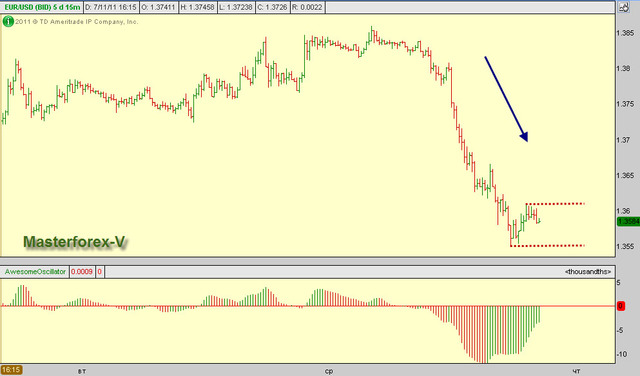
Task: Click the 1.36 price axis label
Action: point(624,211)
